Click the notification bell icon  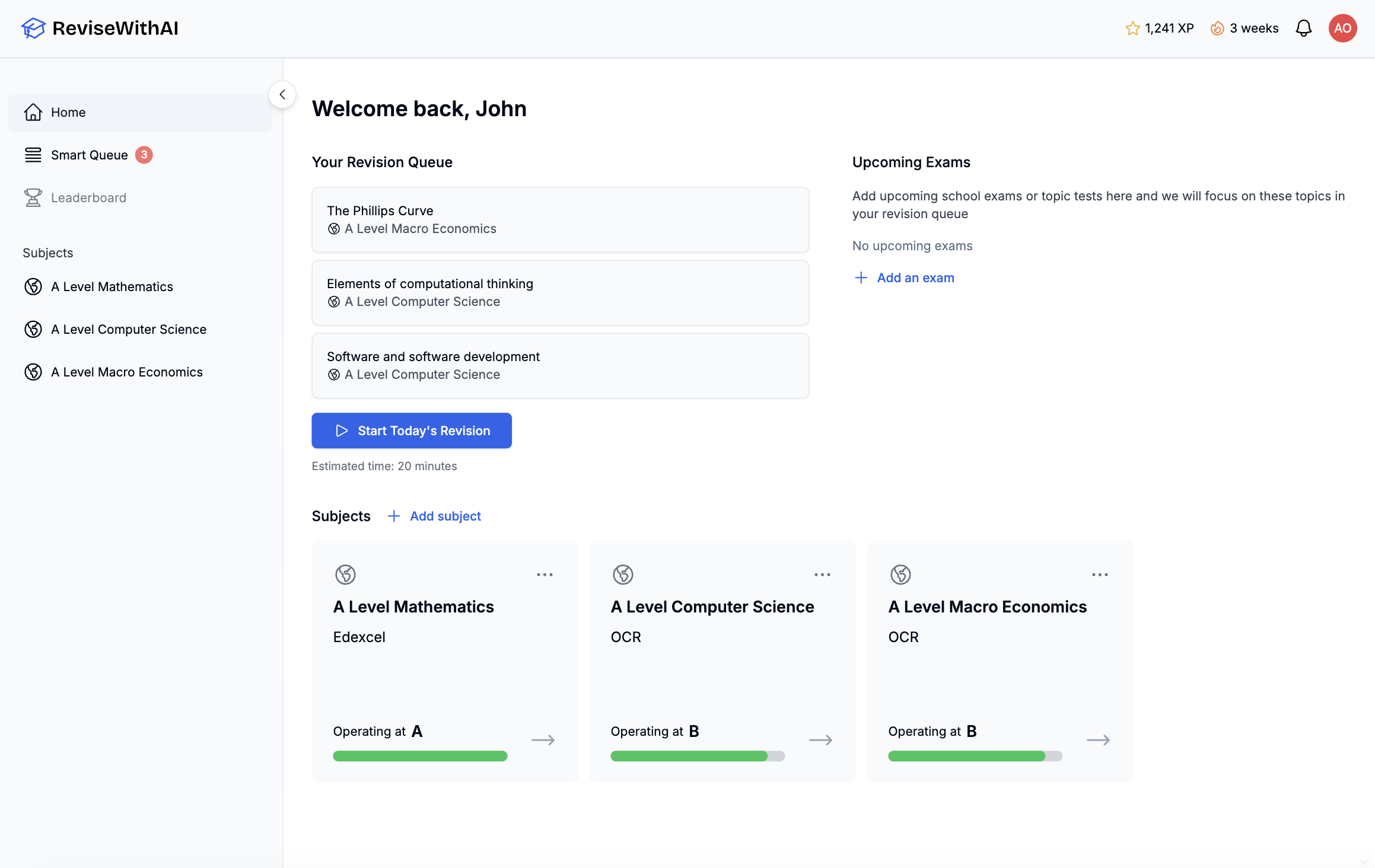[1303, 28]
